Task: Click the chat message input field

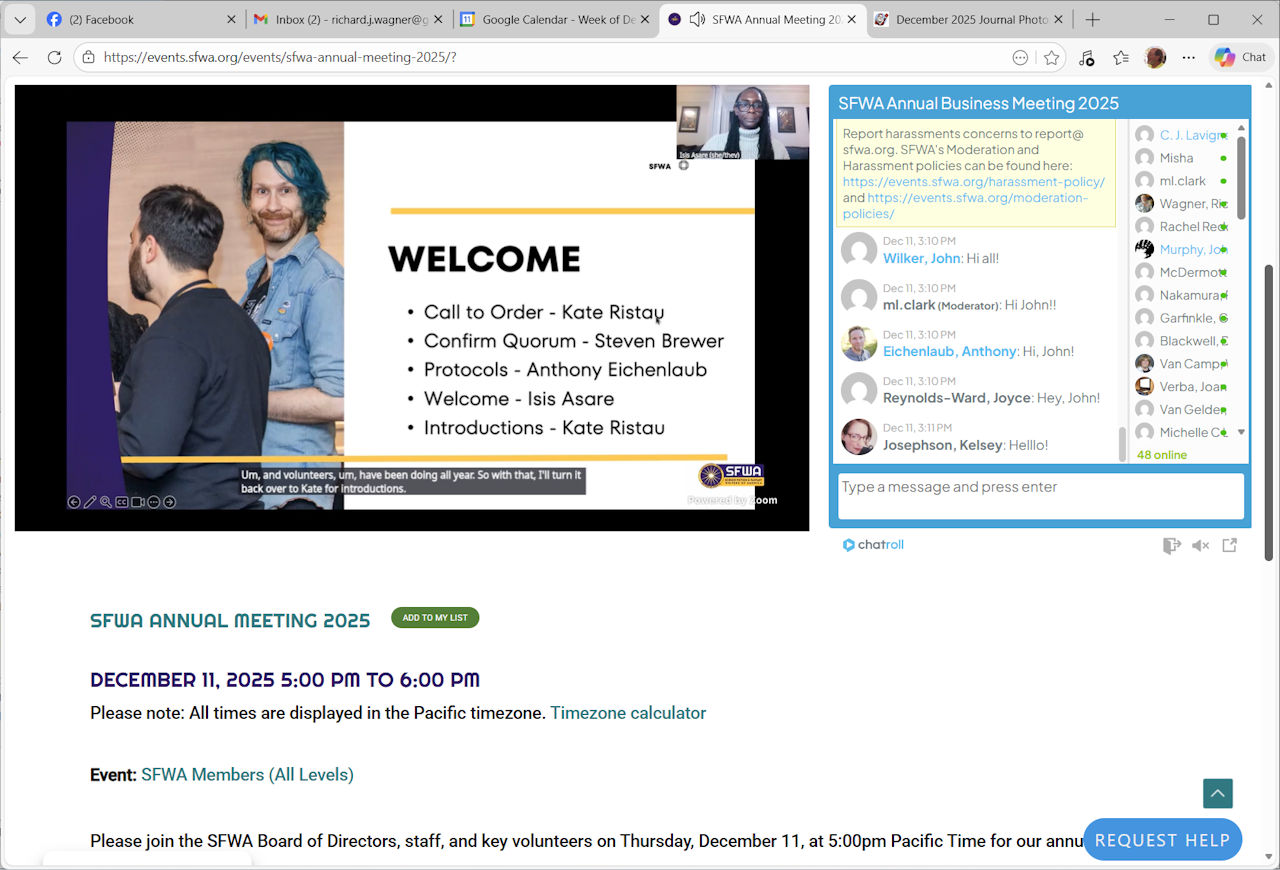Action: click(x=1040, y=496)
